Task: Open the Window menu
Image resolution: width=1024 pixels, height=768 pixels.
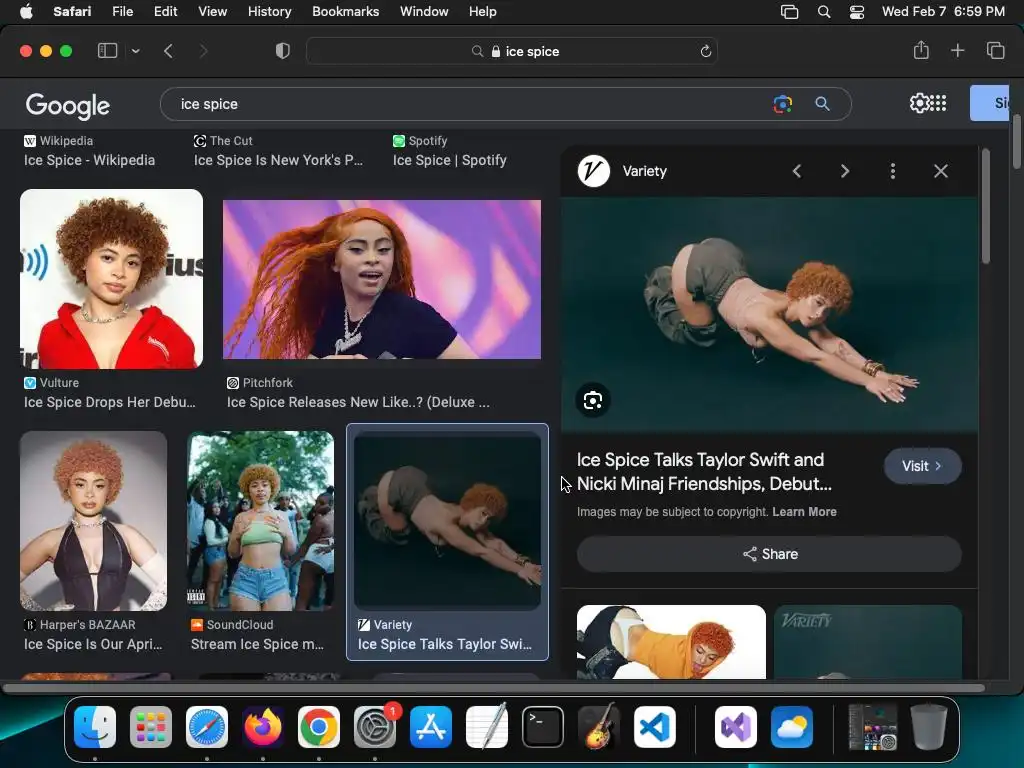Action: click(424, 11)
